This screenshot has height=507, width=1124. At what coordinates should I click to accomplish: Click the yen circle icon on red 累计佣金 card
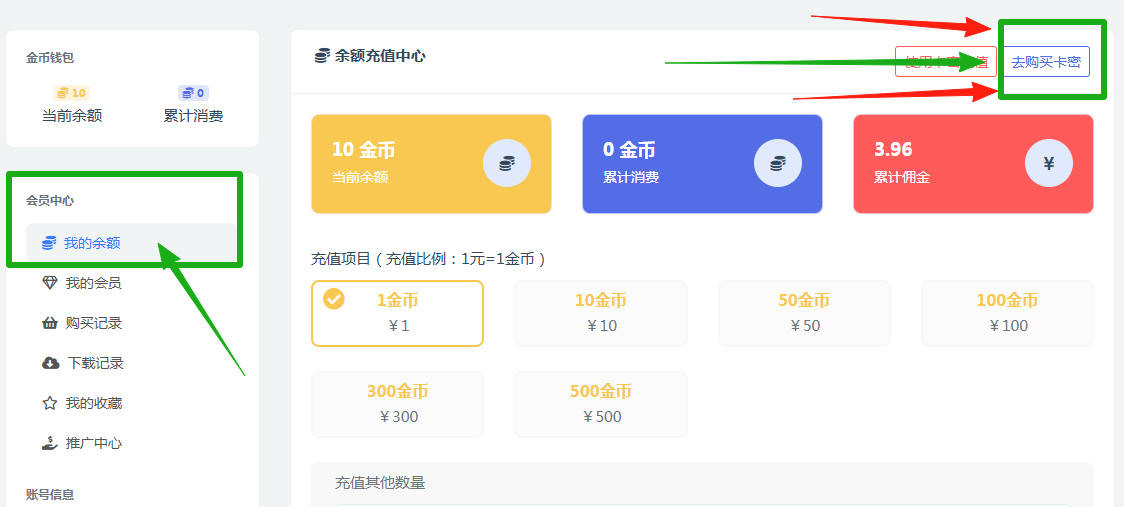tap(1049, 164)
